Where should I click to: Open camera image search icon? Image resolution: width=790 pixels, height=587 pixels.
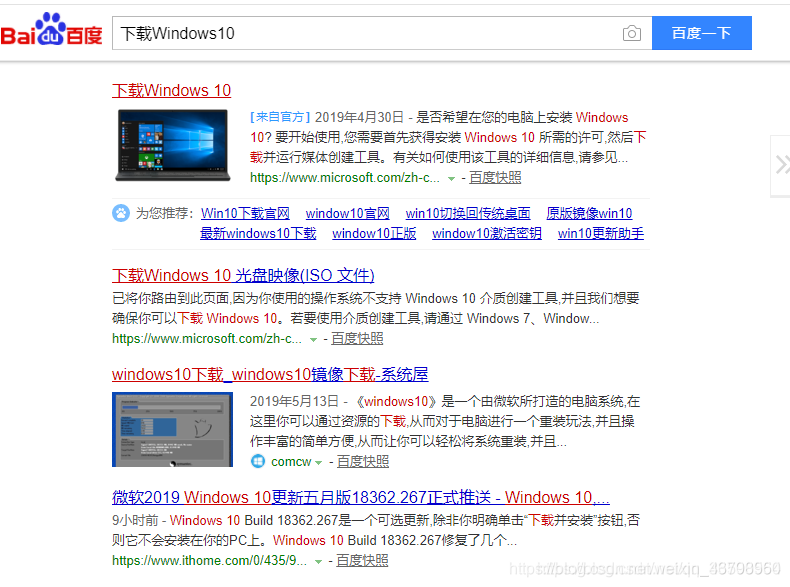631,33
